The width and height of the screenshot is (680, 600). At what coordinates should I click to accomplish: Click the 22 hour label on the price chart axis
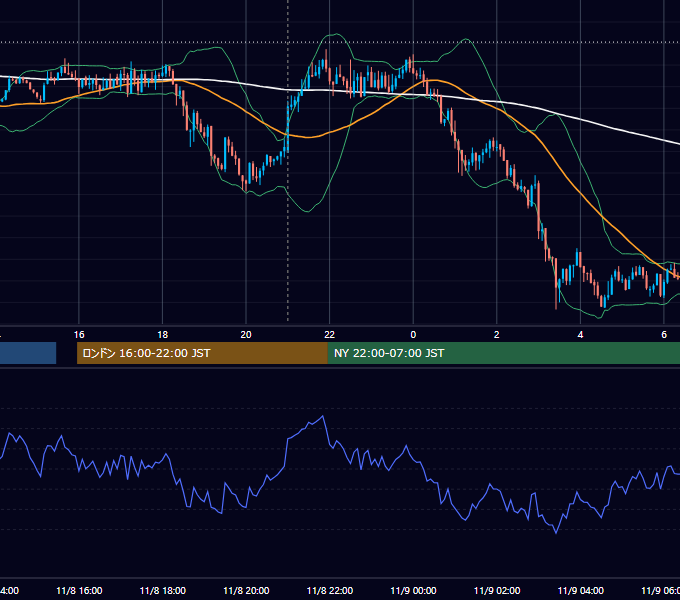pyautogui.click(x=330, y=335)
